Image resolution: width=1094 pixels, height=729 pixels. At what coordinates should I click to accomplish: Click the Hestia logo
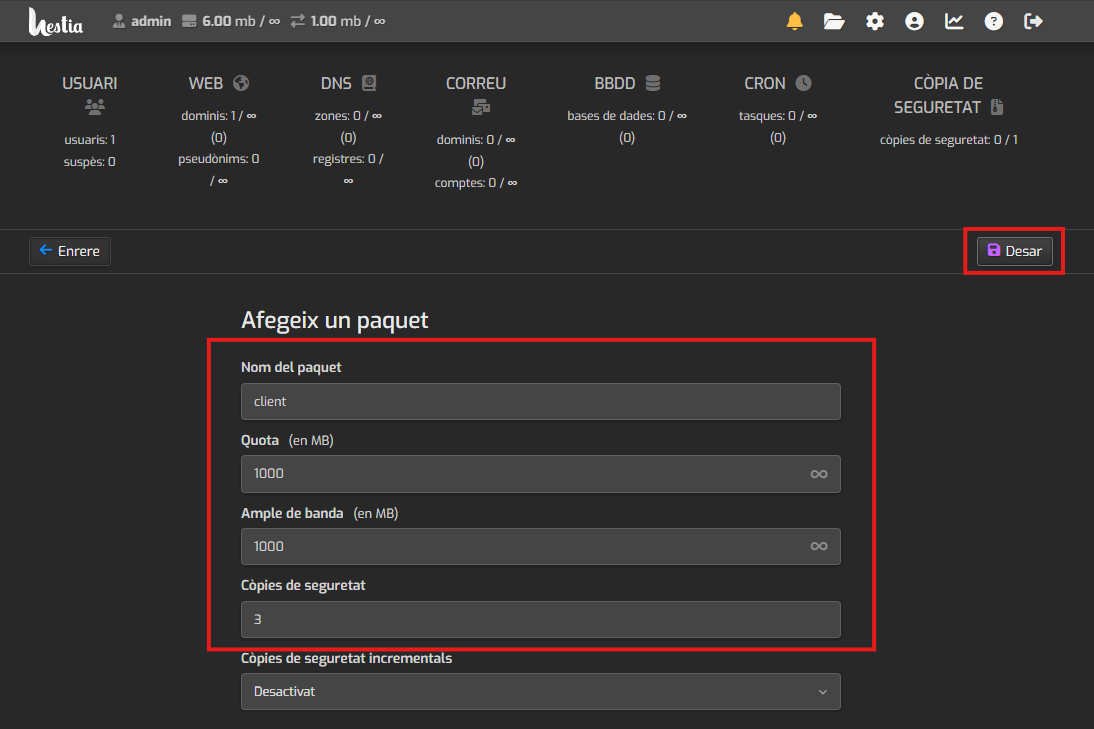click(56, 21)
